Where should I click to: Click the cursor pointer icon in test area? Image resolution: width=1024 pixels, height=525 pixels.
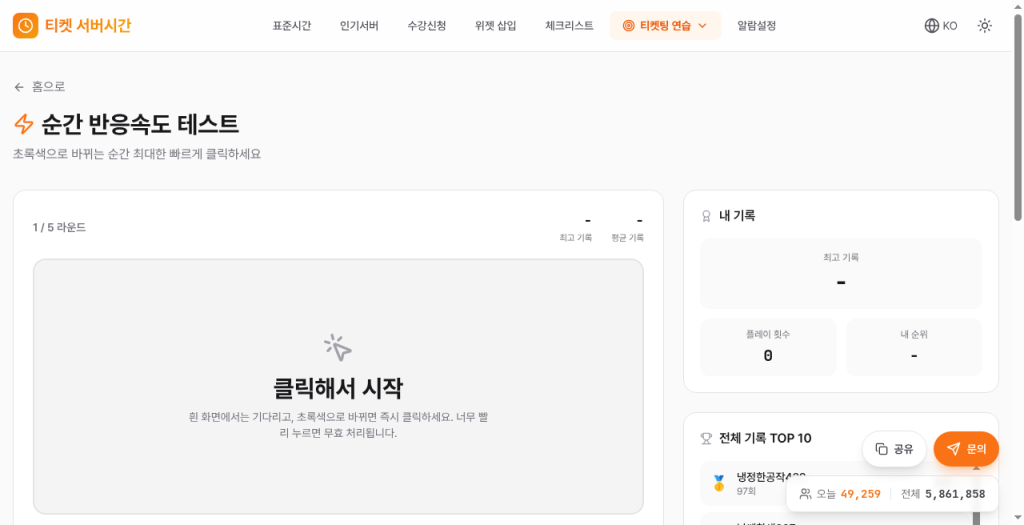click(x=338, y=348)
